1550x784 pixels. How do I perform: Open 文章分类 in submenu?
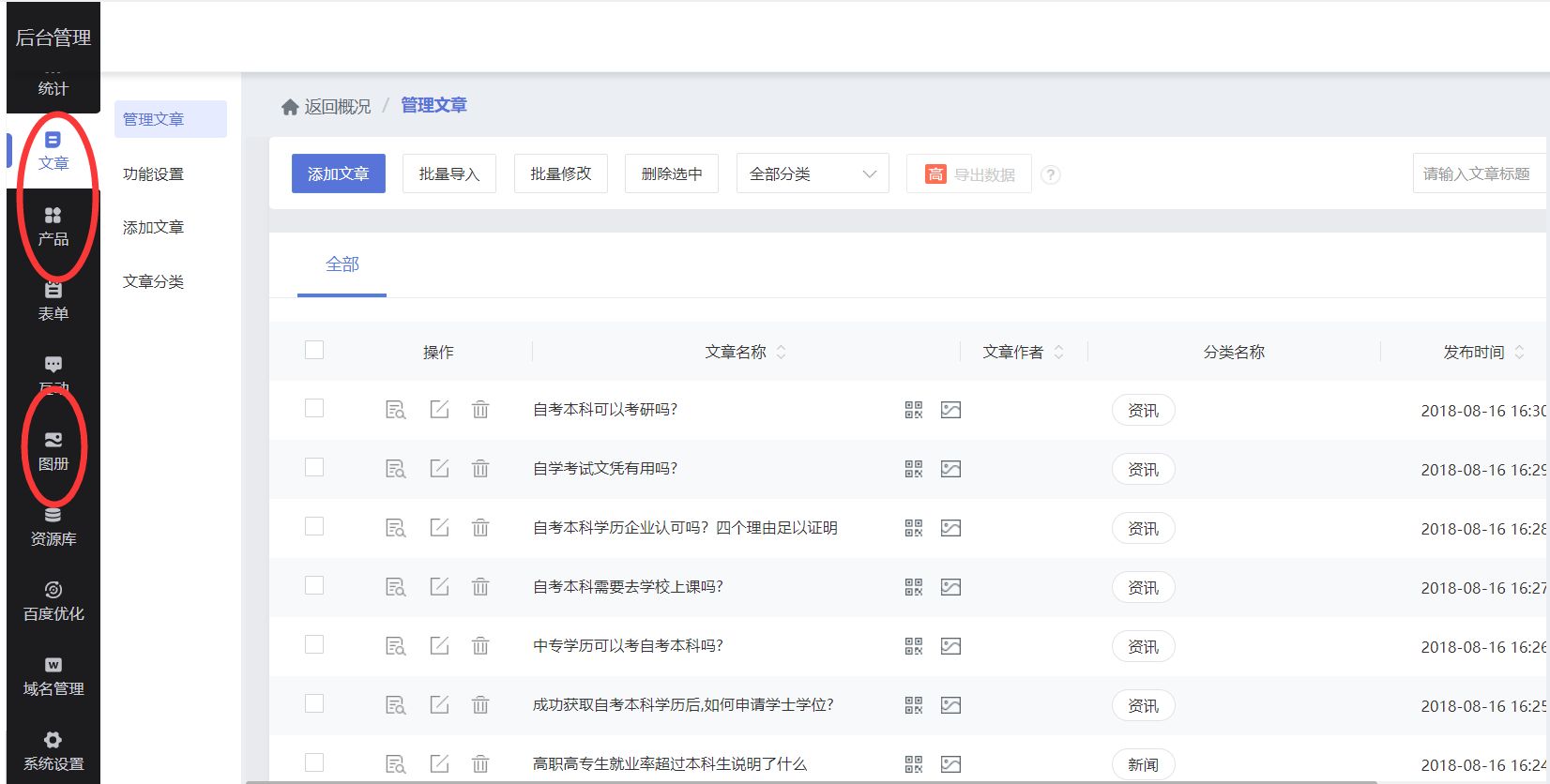pyautogui.click(x=154, y=282)
